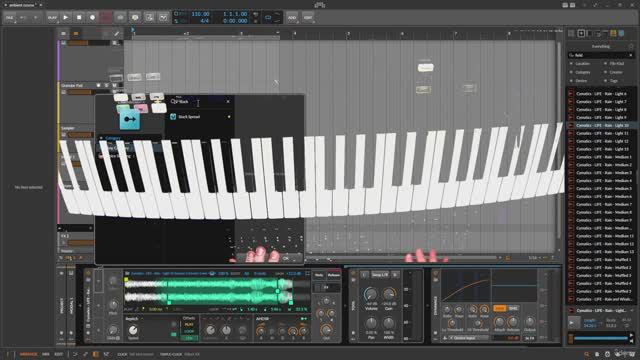Image resolution: width=640 pixels, height=360 pixels.
Task: Expand the Location filter
Action: pyautogui.click(x=582, y=64)
